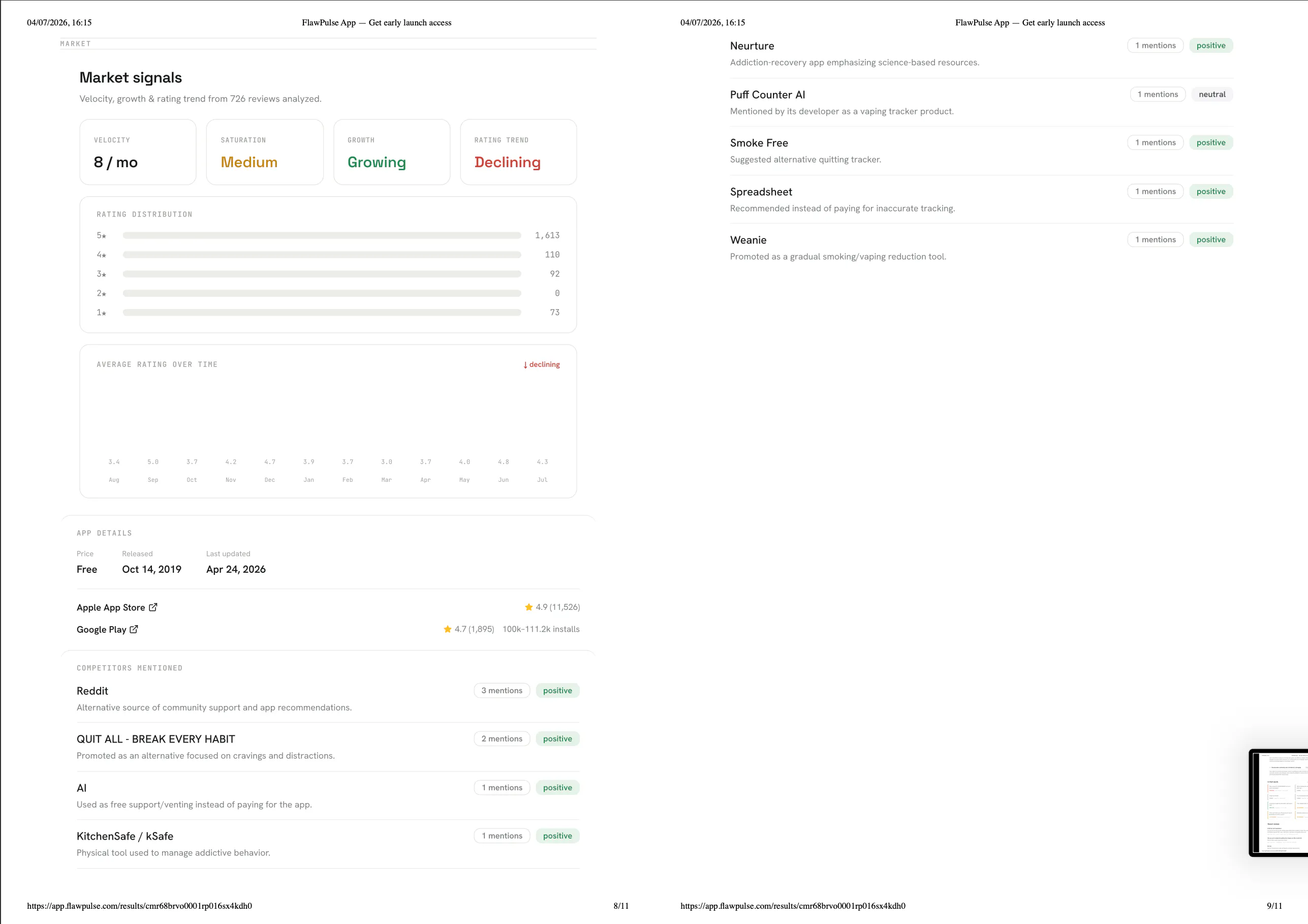Select the Neurture competitor name
1308x924 pixels.
click(752, 46)
